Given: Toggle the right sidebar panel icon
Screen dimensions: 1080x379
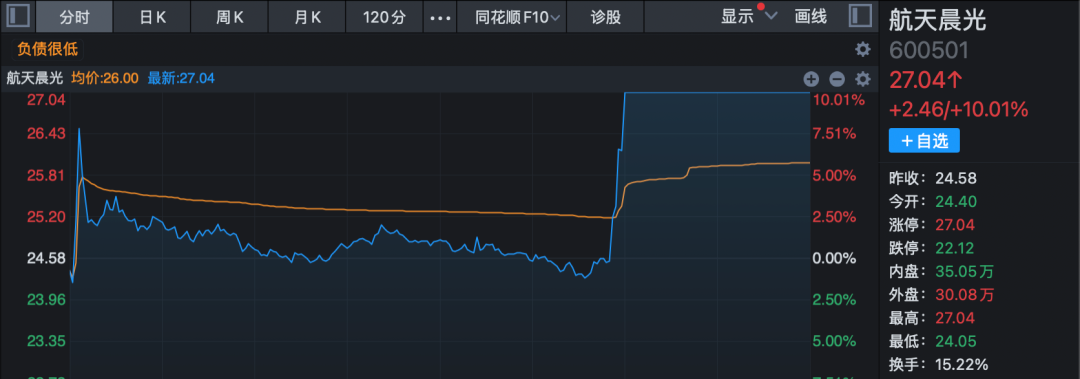Looking at the screenshot, I should tap(860, 16).
